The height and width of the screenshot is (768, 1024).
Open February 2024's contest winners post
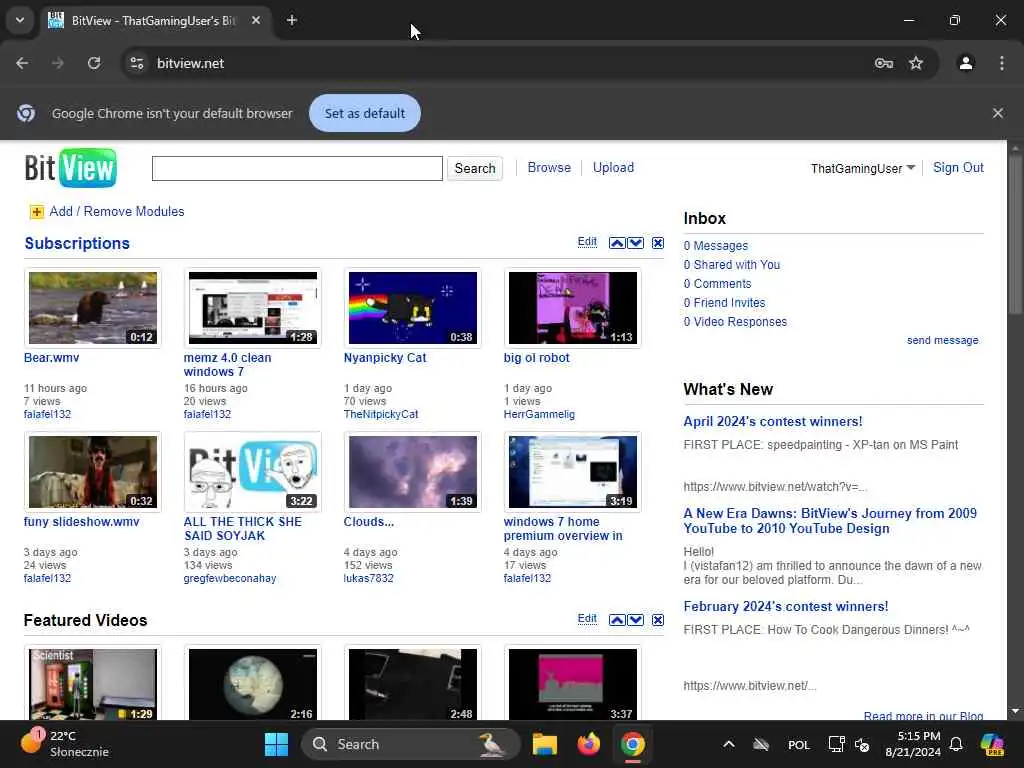point(786,607)
